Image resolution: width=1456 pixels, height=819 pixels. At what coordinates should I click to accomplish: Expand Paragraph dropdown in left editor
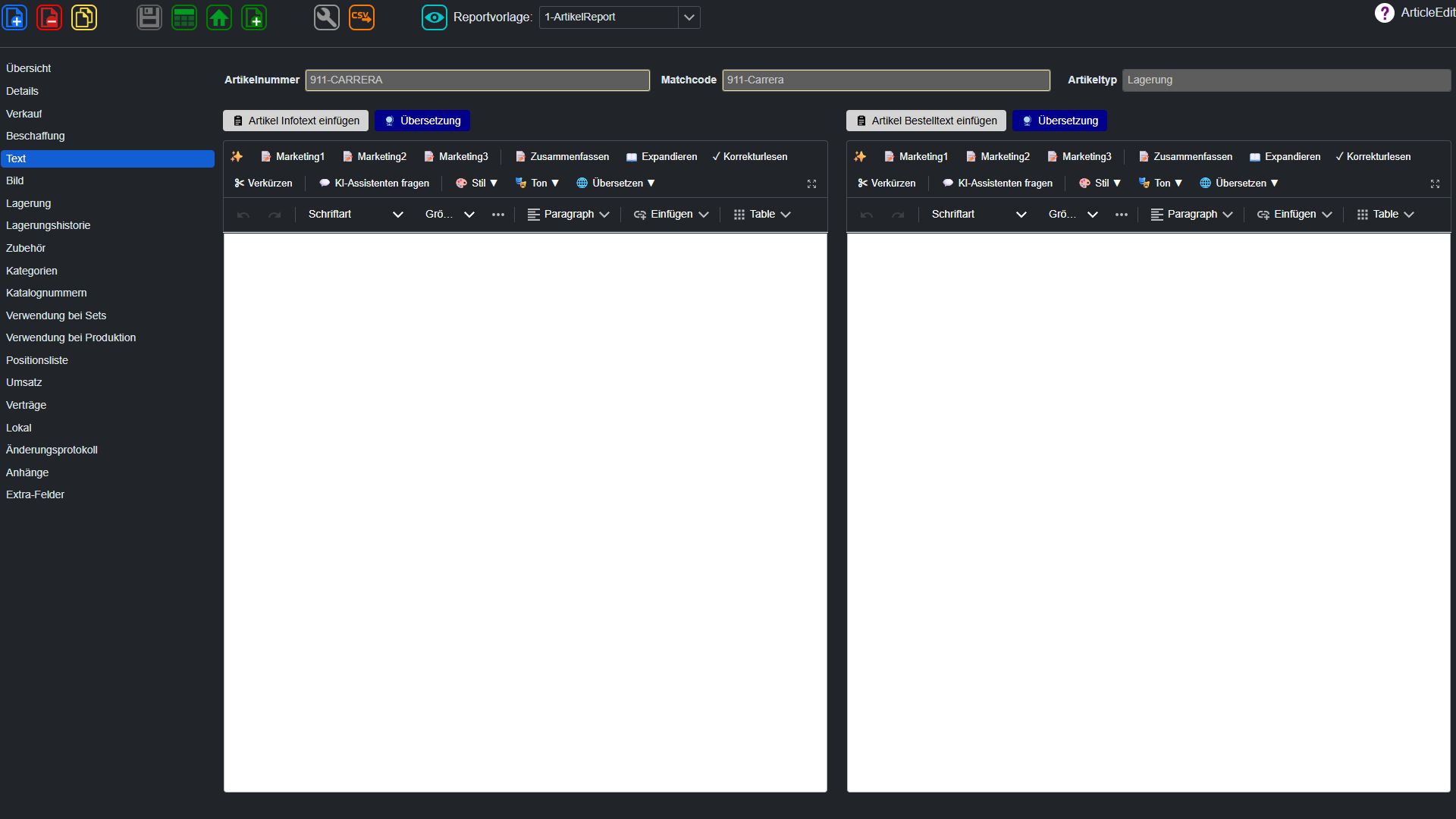pos(568,215)
